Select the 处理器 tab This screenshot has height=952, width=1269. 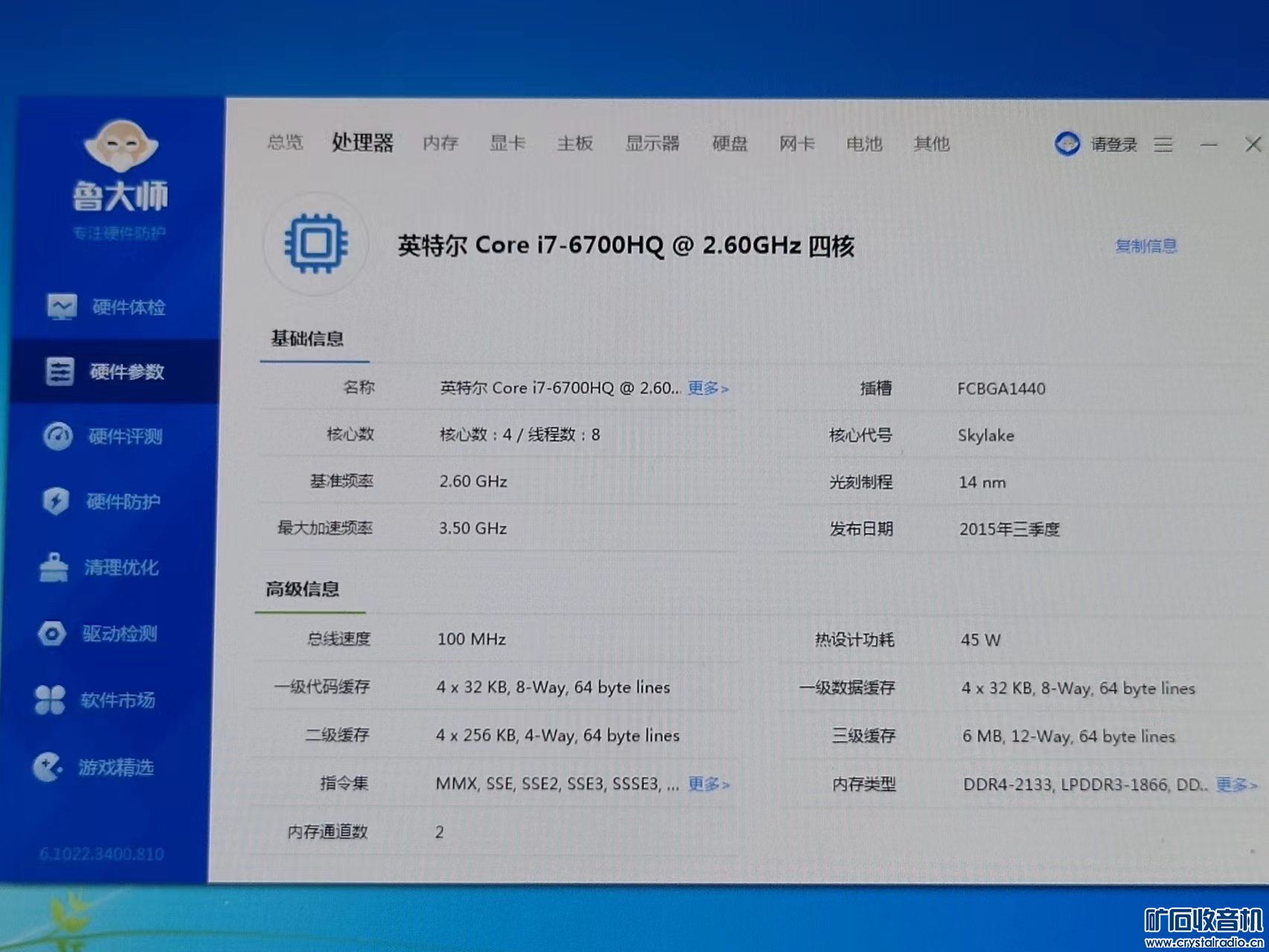362,141
